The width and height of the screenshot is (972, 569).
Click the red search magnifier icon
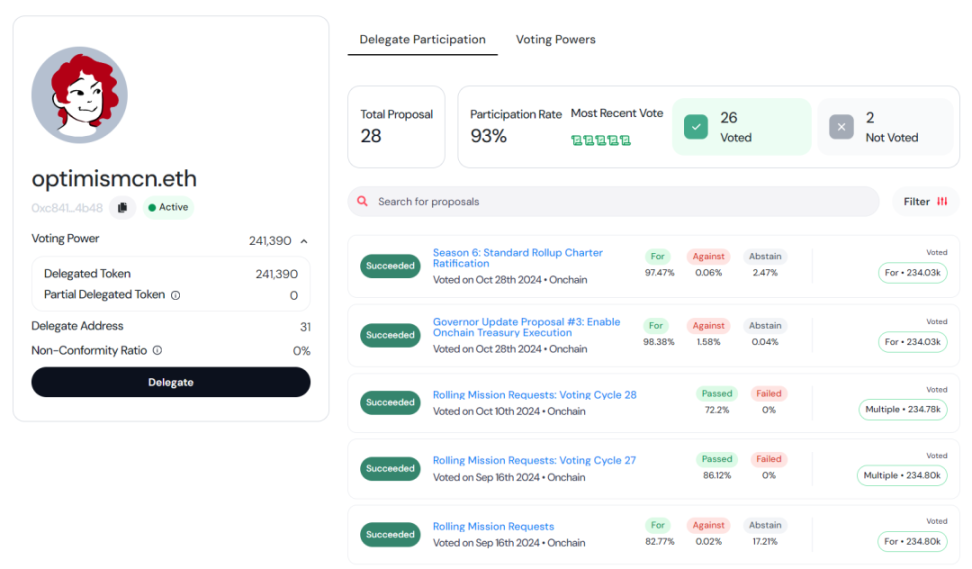click(362, 202)
